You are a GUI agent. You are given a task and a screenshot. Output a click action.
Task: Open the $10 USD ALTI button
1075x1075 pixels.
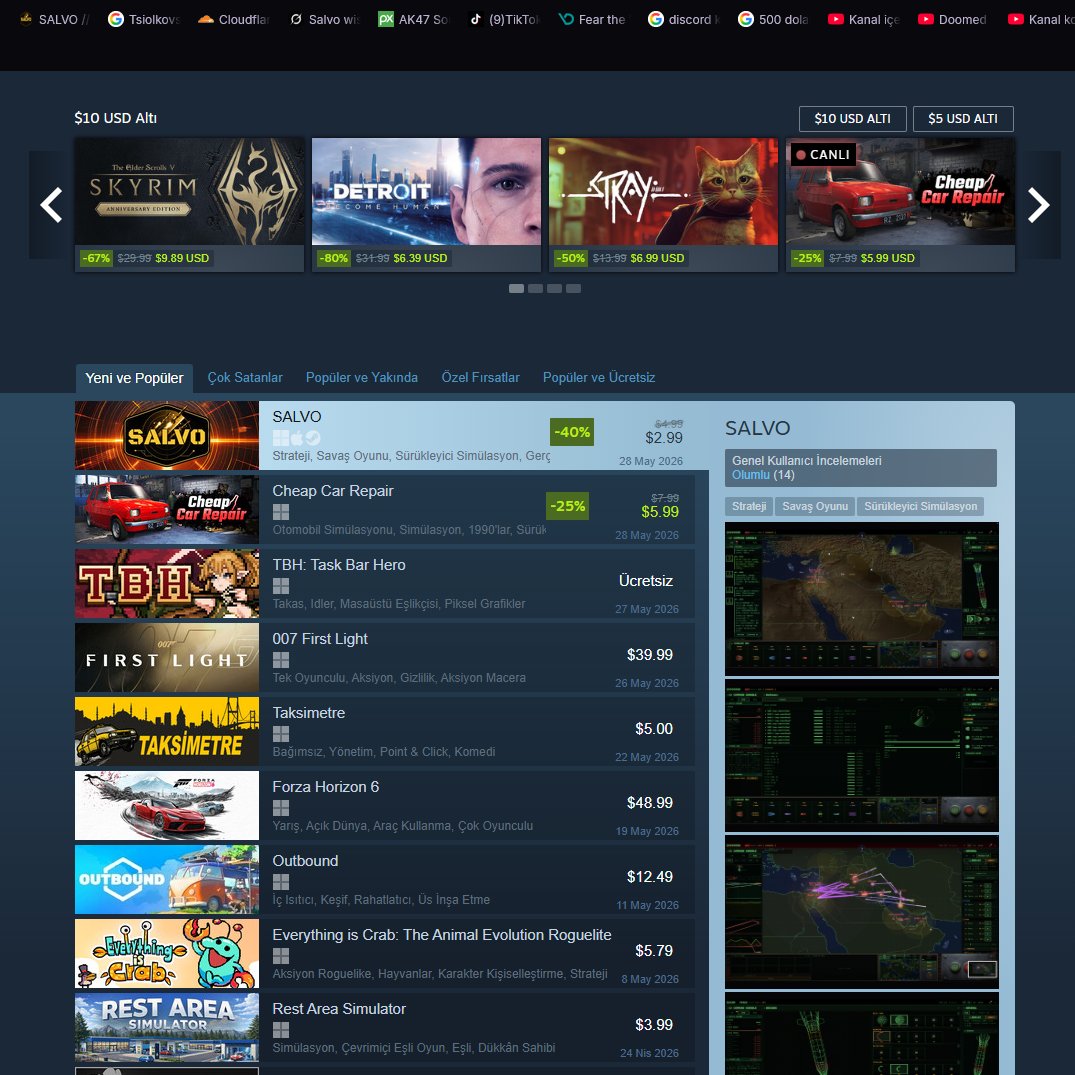pyautogui.click(x=852, y=119)
